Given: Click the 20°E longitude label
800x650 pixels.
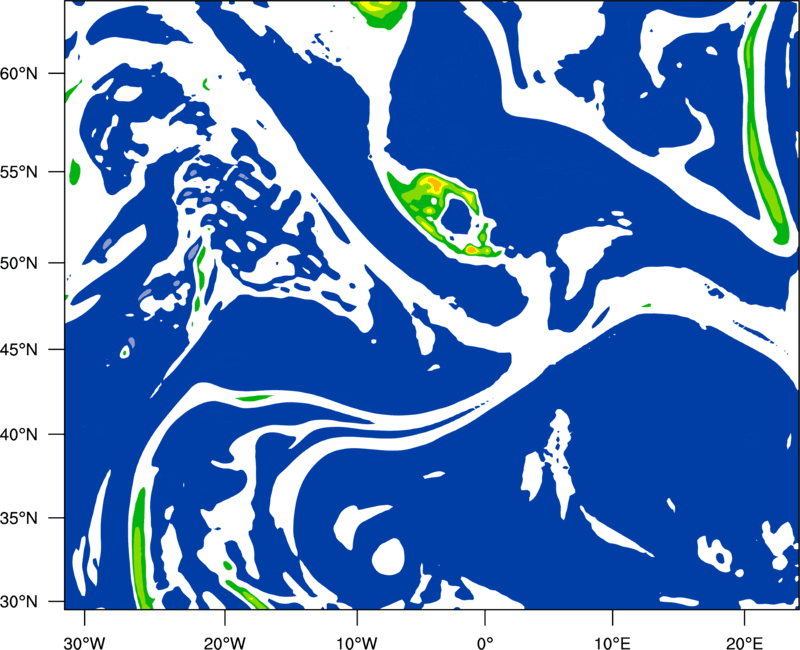Looking at the screenshot, I should click(744, 643).
